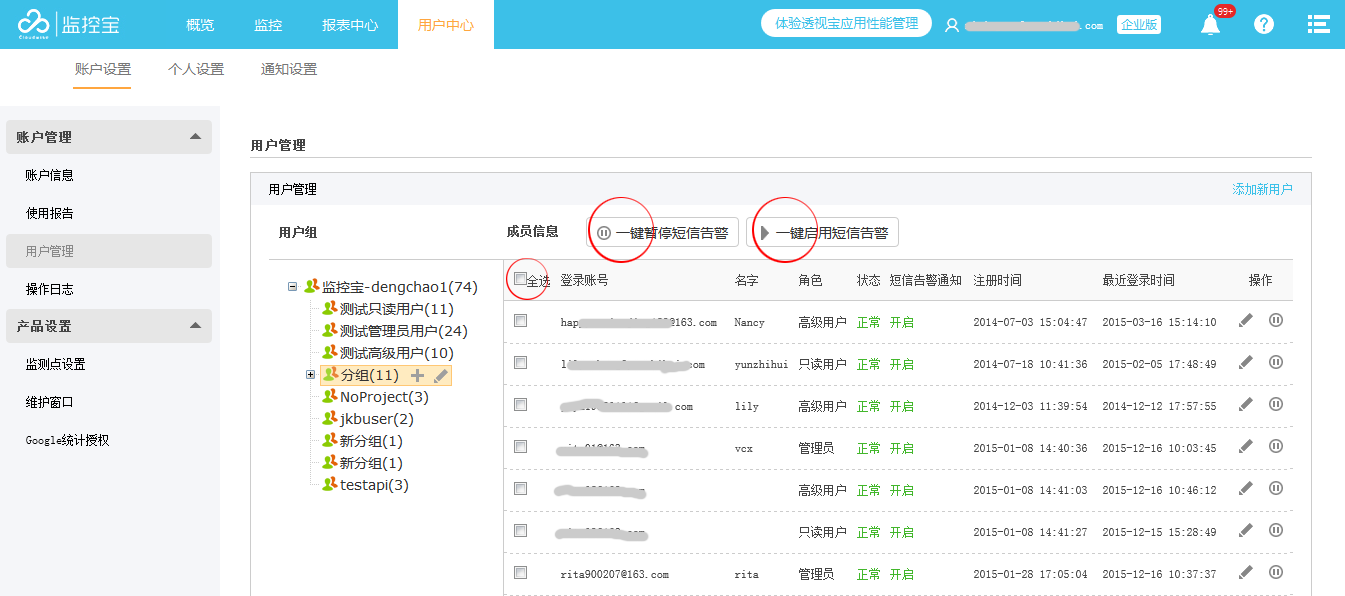Click the pencil icon beside 分组(11)

point(440,375)
